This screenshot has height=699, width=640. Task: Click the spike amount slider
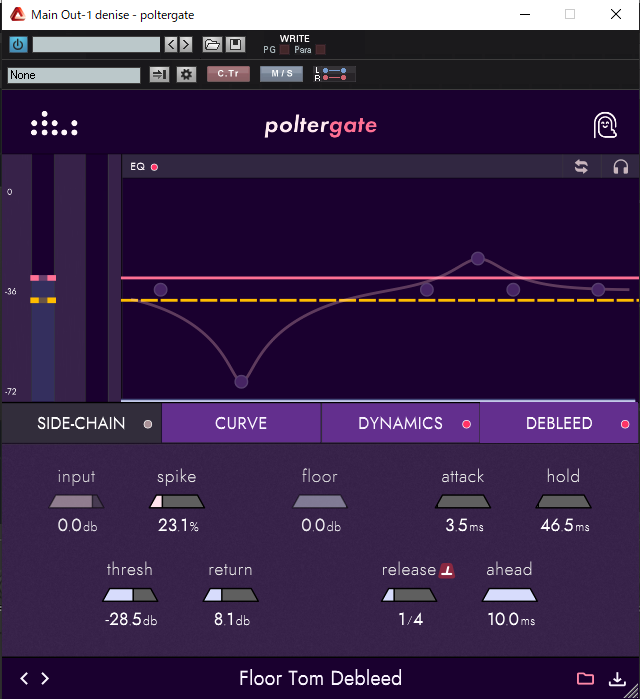tap(177, 502)
